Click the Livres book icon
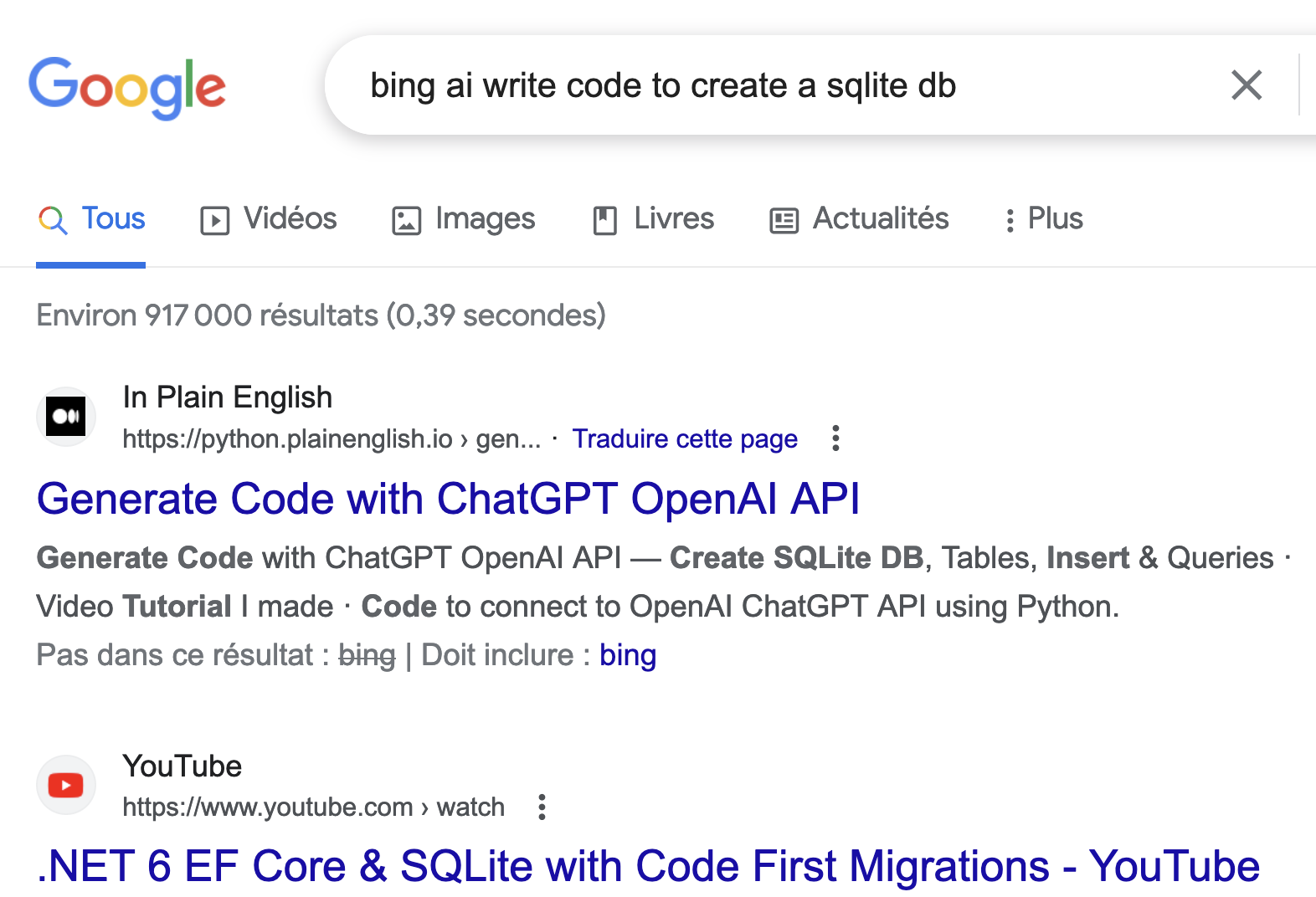The width and height of the screenshot is (1316, 897). point(604,220)
